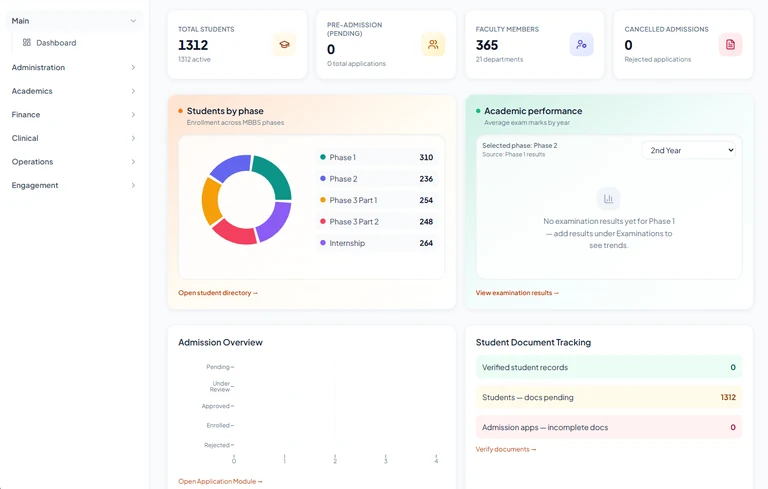Select the Phase 1 legend row
The image size is (768, 489).
click(x=376, y=157)
